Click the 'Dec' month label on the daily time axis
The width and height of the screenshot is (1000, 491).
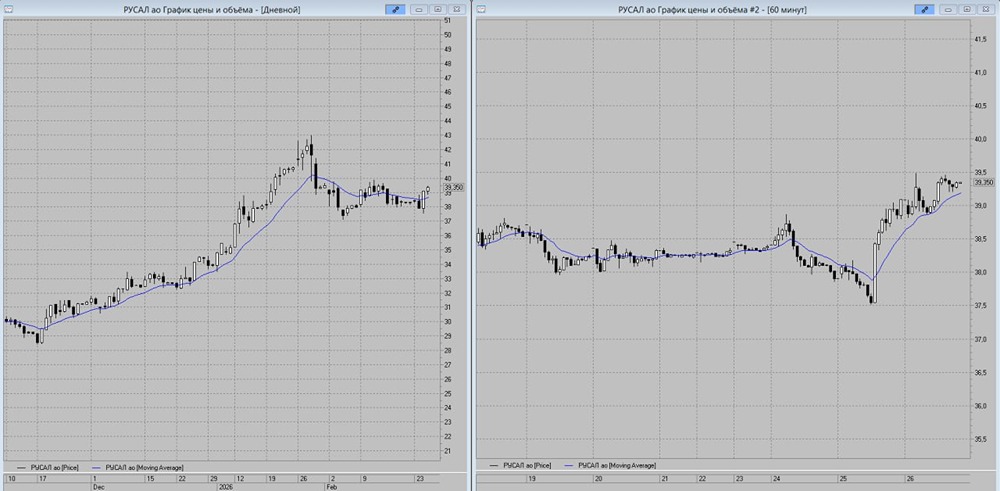98,486
